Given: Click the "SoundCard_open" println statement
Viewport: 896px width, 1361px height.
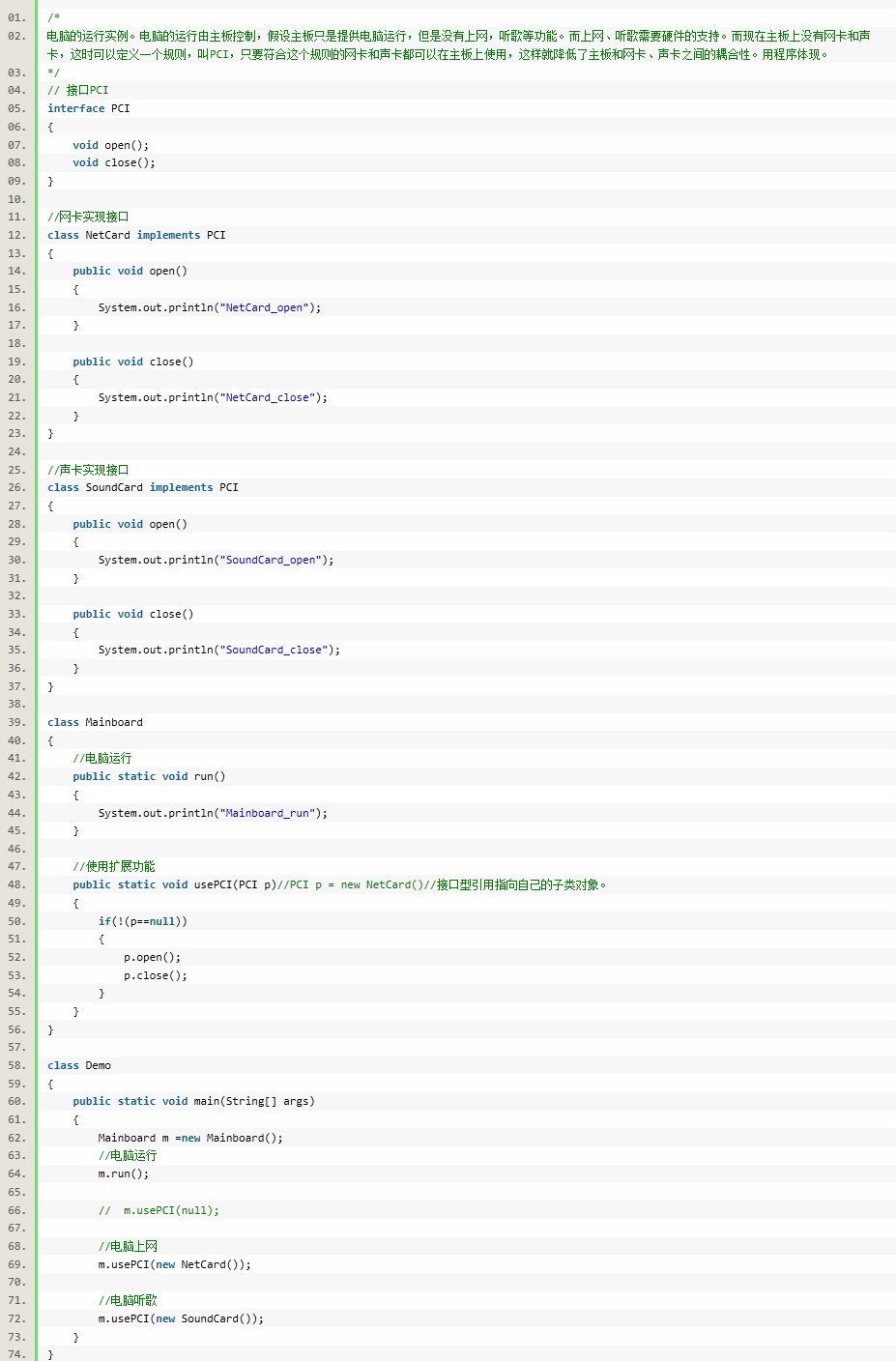Looking at the screenshot, I should (x=216, y=560).
